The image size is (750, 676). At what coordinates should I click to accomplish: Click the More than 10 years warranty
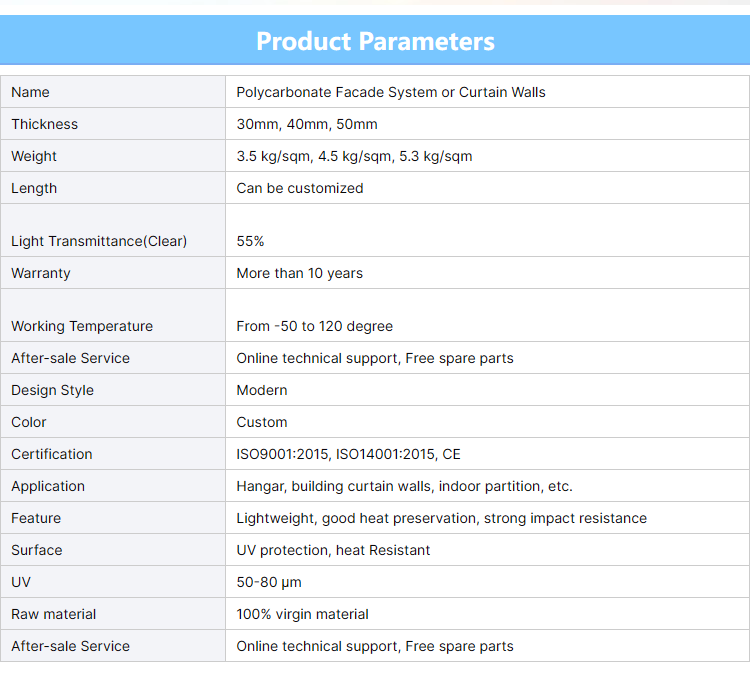300,273
